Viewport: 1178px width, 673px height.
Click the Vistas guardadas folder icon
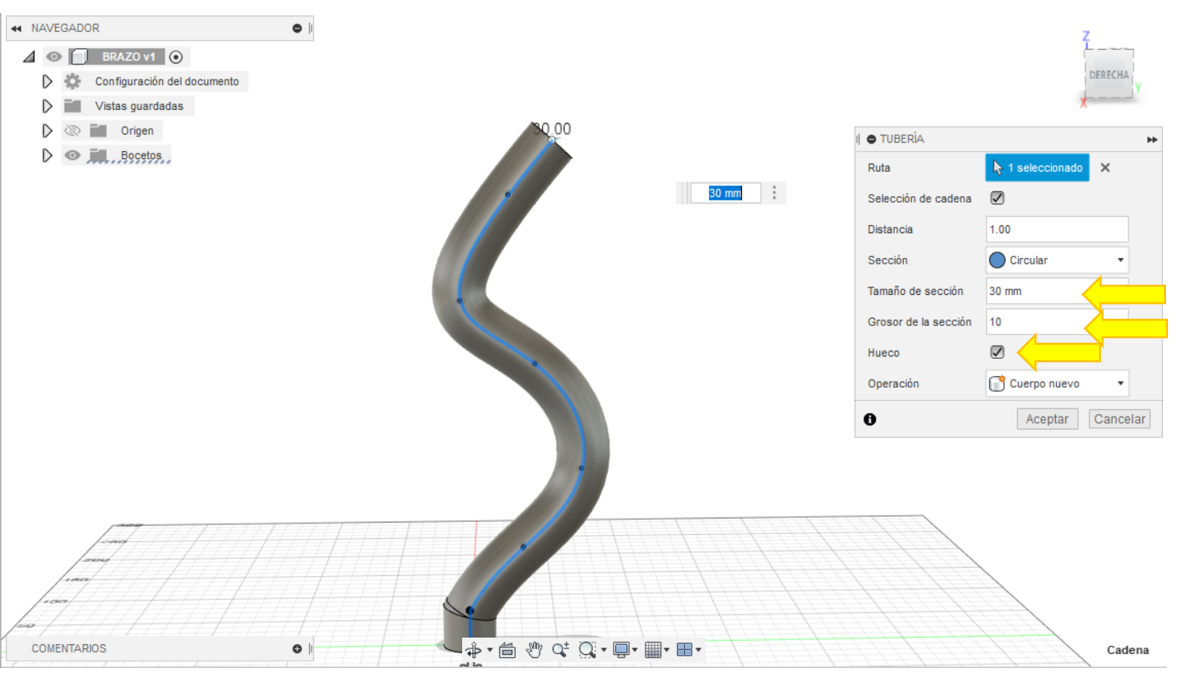tap(73, 106)
